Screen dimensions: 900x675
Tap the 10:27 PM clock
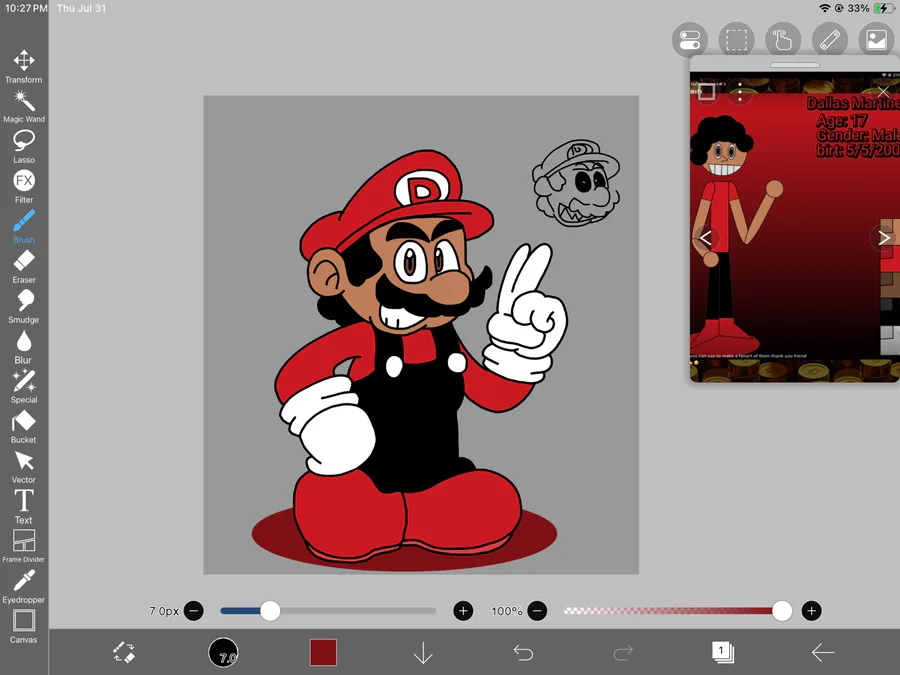click(26, 8)
